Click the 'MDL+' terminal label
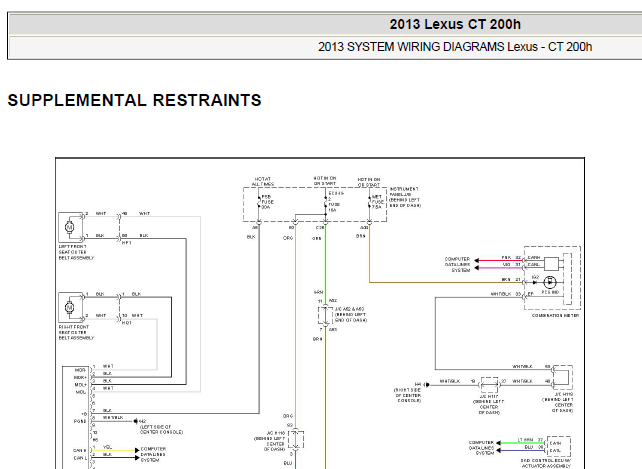Screen dimensions: 642x469 80,385
